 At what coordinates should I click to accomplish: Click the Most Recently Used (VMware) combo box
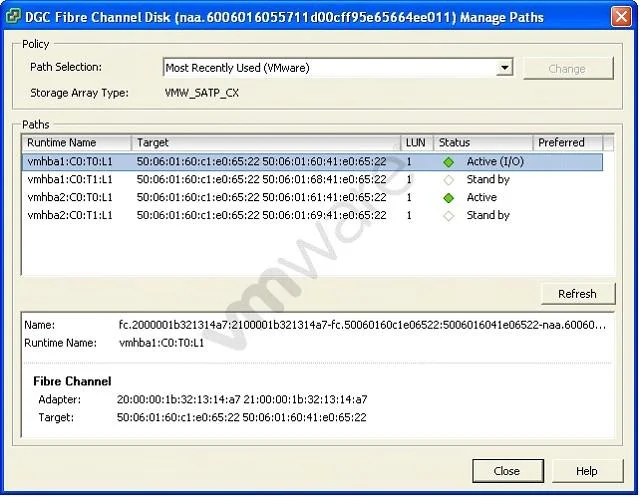[338, 67]
